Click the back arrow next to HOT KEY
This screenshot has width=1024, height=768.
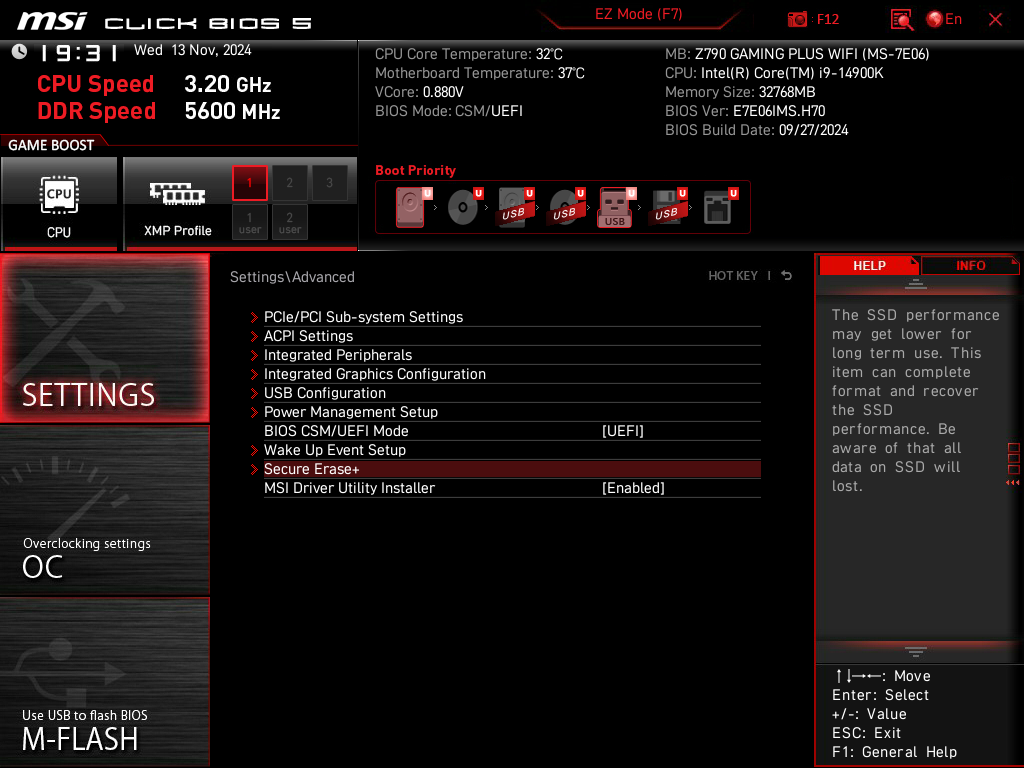coord(786,276)
